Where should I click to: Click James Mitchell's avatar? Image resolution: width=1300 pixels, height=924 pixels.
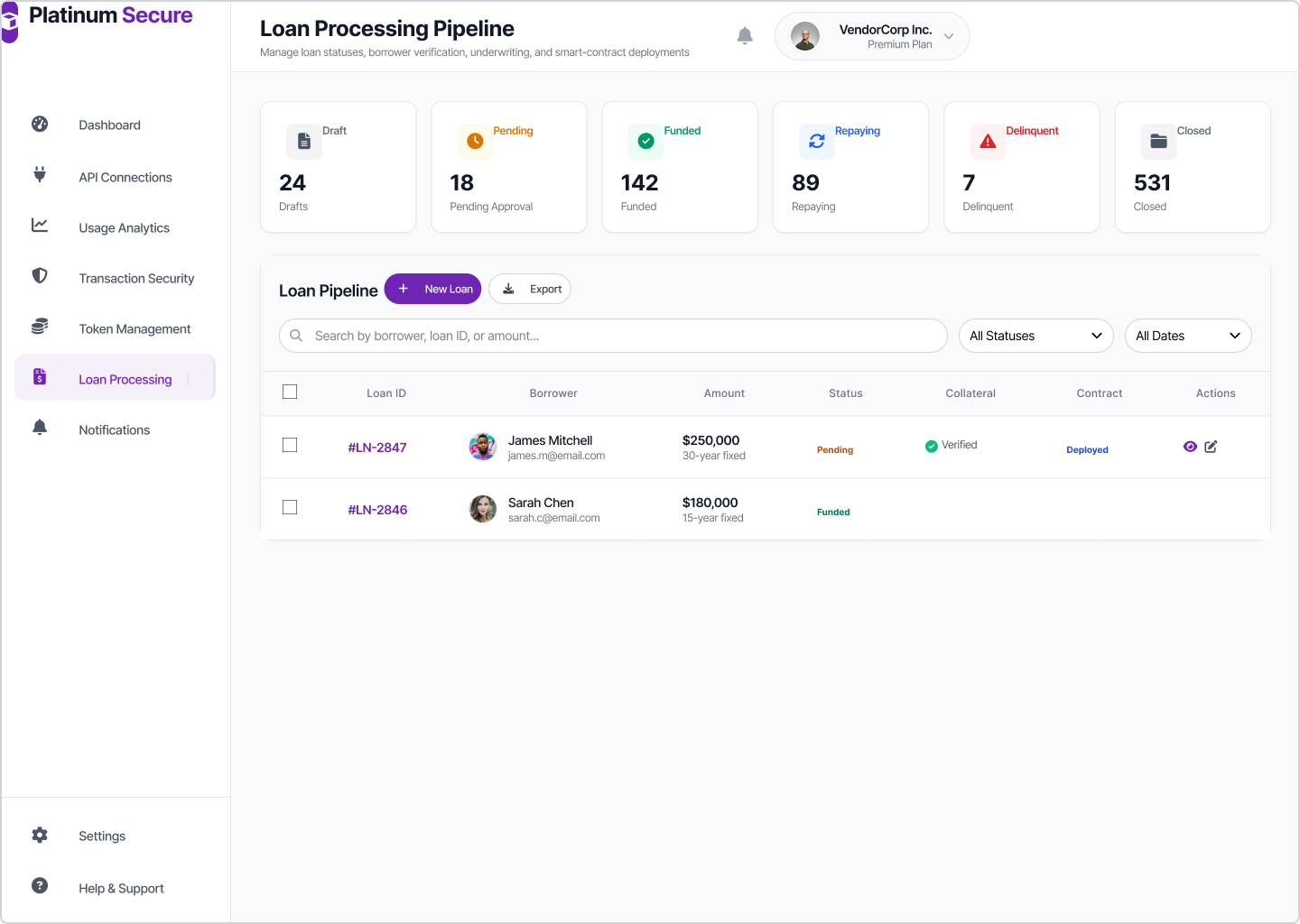tap(483, 447)
